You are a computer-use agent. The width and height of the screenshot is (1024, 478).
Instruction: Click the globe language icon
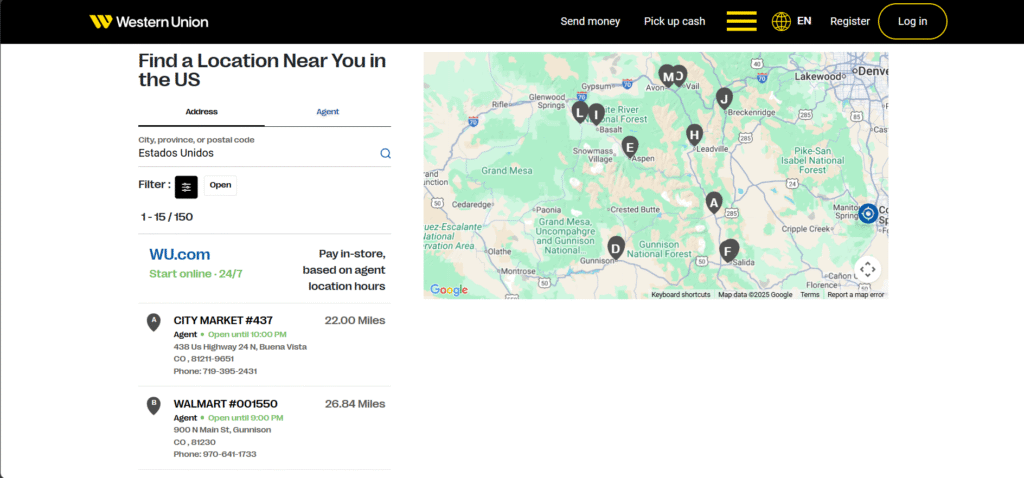[781, 21]
